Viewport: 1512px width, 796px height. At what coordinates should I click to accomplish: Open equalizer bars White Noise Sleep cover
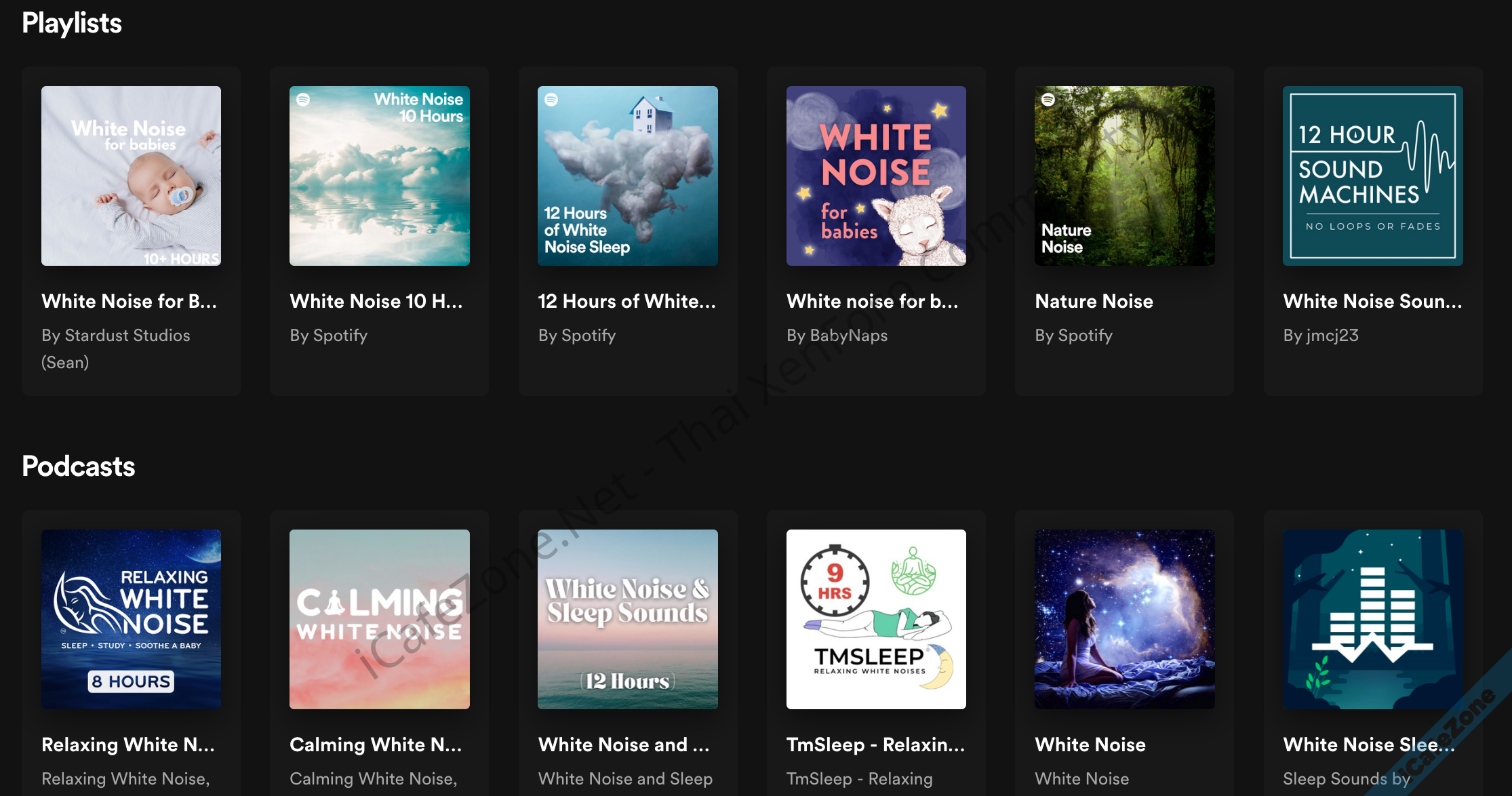click(x=1372, y=619)
